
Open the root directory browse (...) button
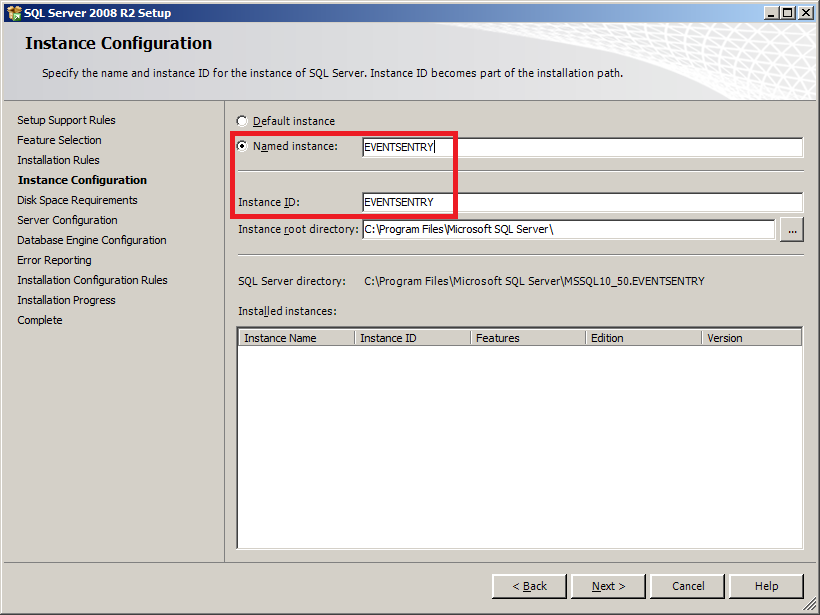tap(792, 230)
